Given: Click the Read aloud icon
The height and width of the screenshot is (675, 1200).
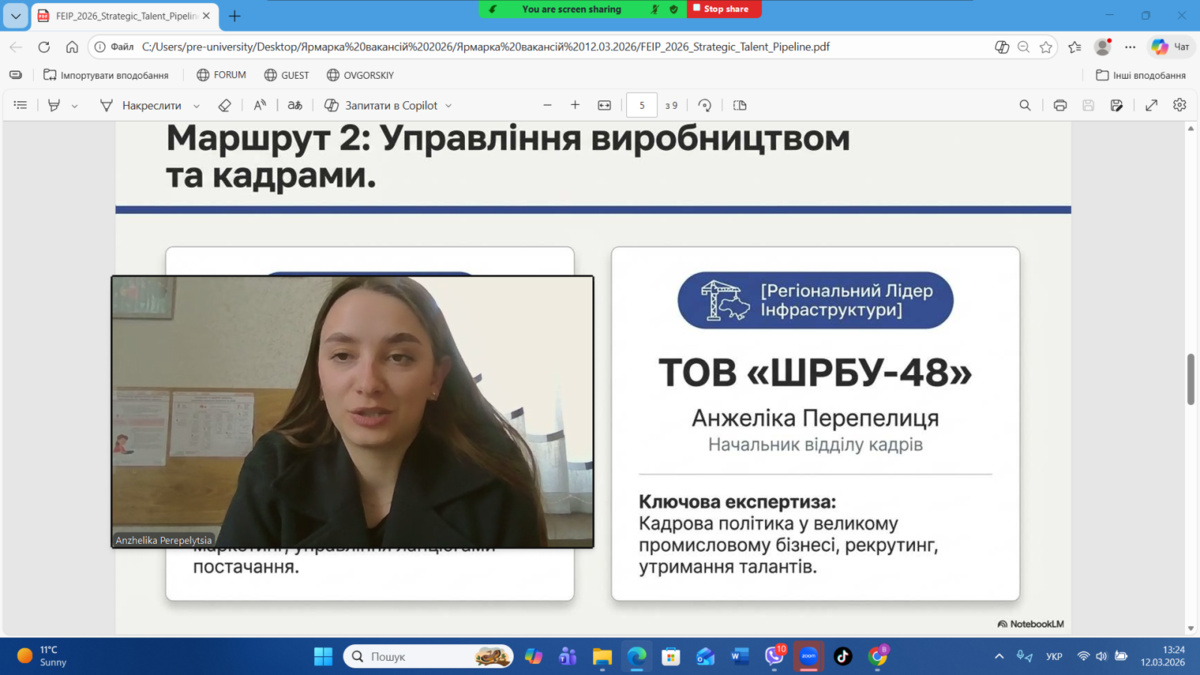Looking at the screenshot, I should tap(260, 105).
